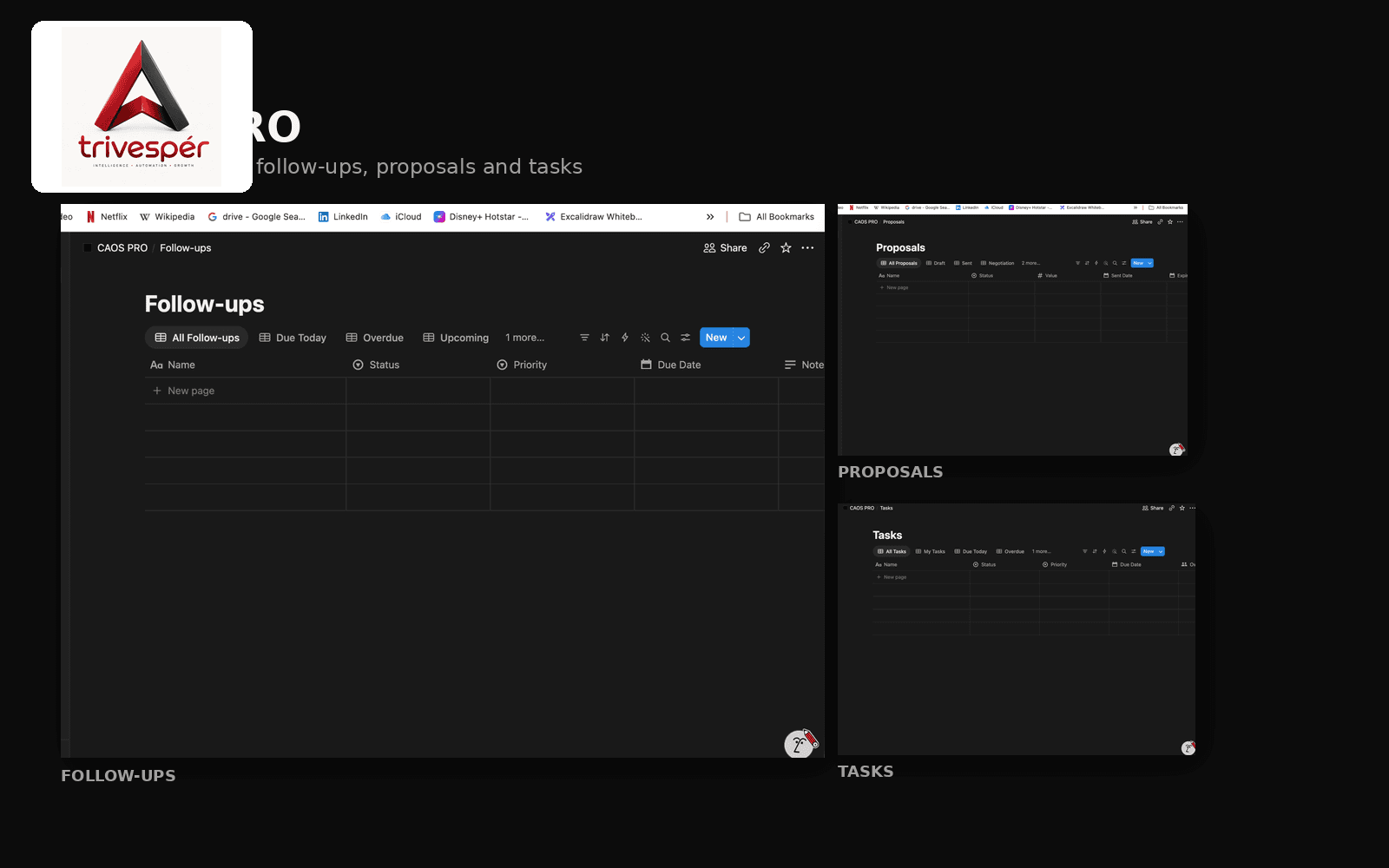Screen dimensions: 1389x868
Task: Click the blue New button in Follow-ups
Action: pyautogui.click(x=716, y=338)
